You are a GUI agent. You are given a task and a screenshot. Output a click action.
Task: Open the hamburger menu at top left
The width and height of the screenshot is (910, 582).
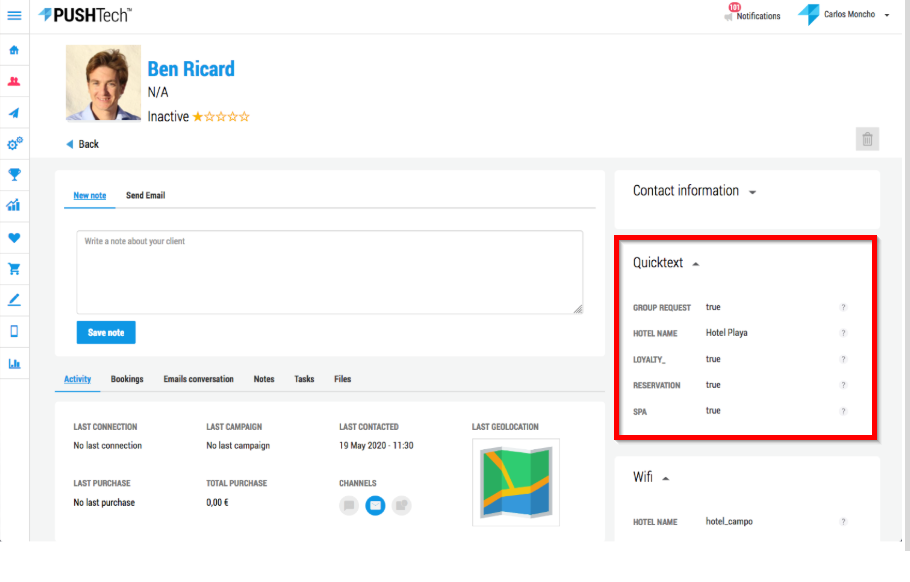click(14, 15)
